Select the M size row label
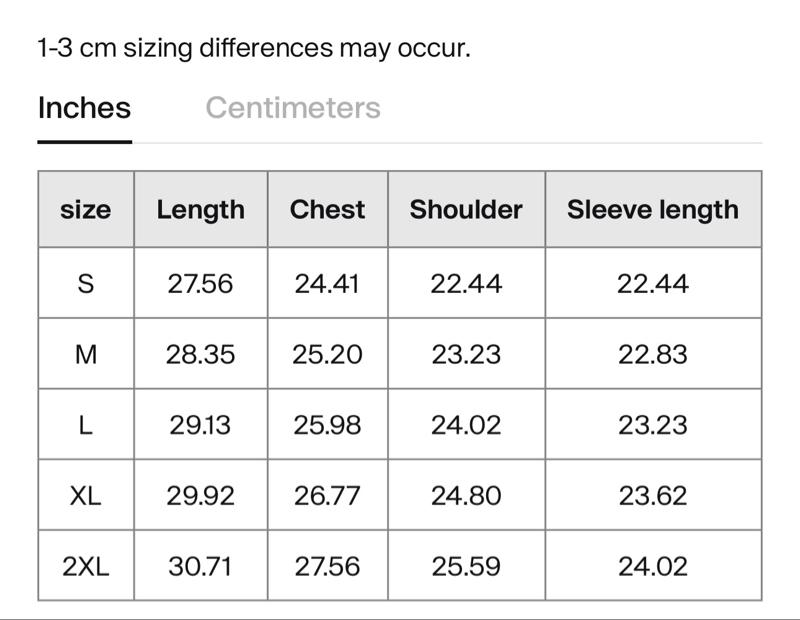The image size is (800, 620). [x=86, y=354]
